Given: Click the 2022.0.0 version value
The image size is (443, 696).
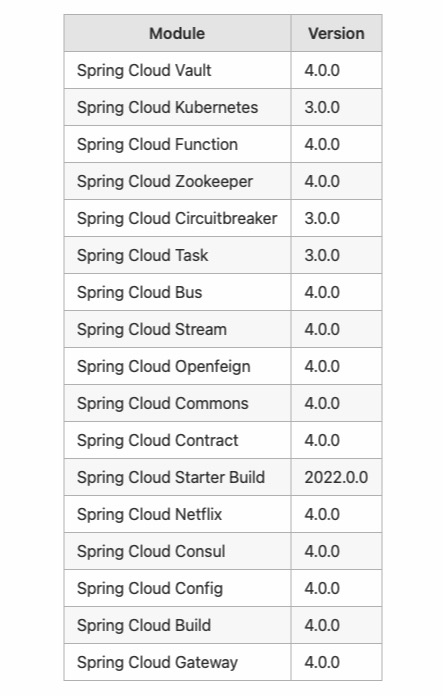Looking at the screenshot, I should [x=336, y=477].
